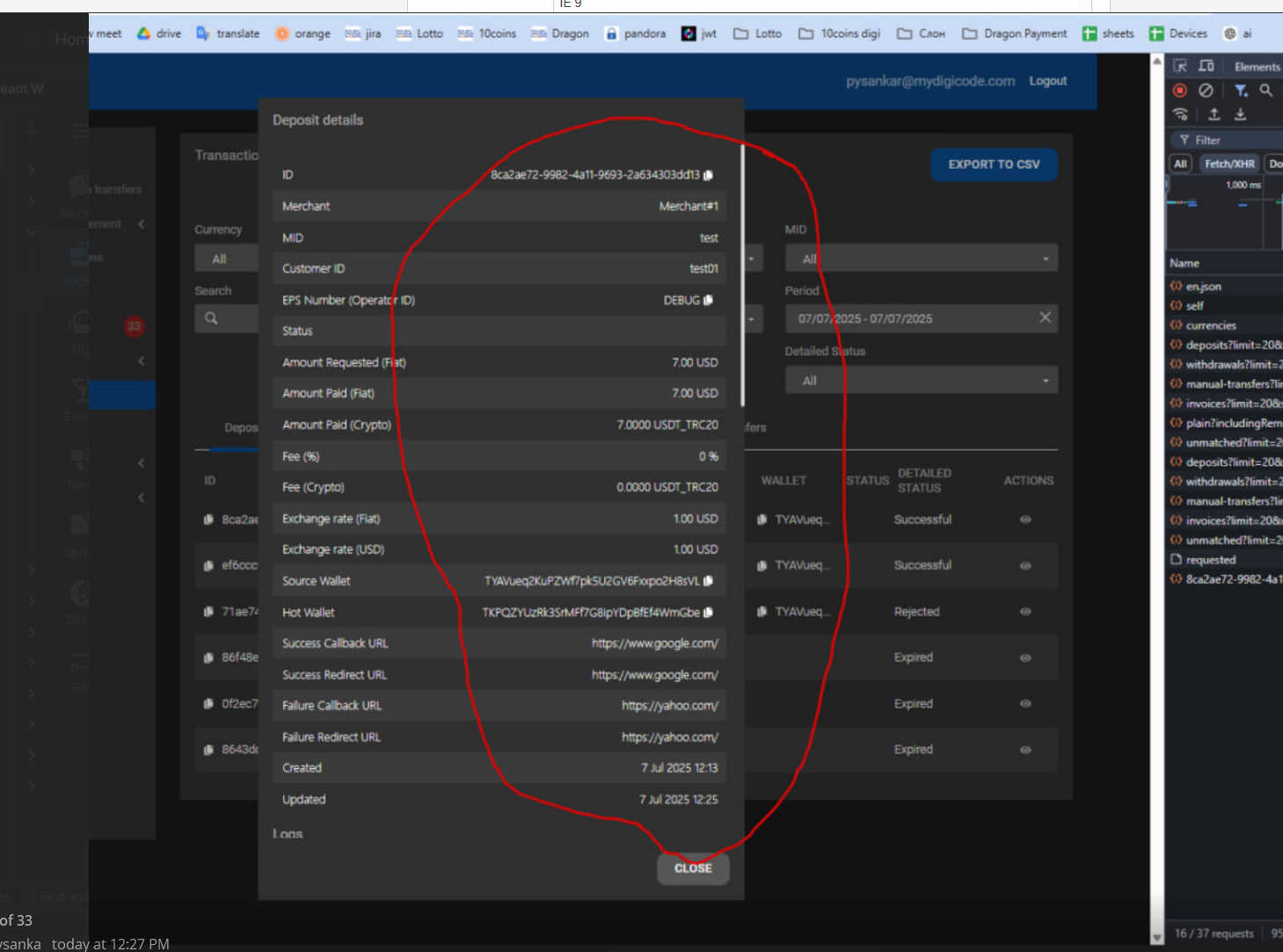View details of the Rejected deposit row
The image size is (1283, 952).
(1025, 612)
